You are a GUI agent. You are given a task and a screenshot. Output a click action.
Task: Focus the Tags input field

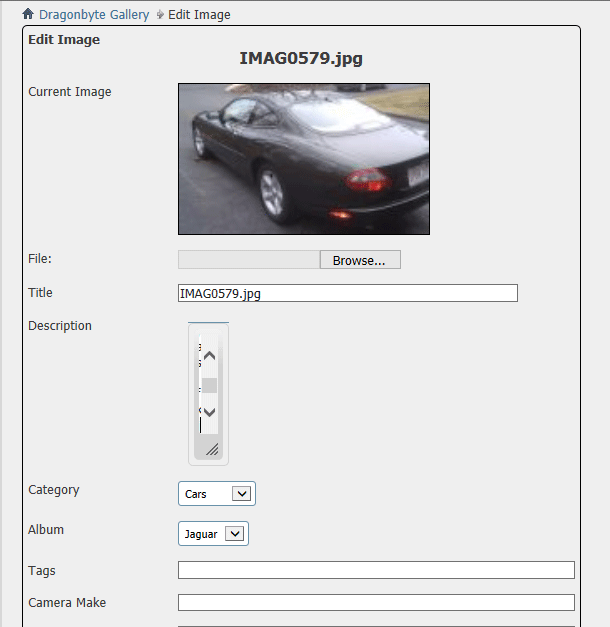[376, 570]
